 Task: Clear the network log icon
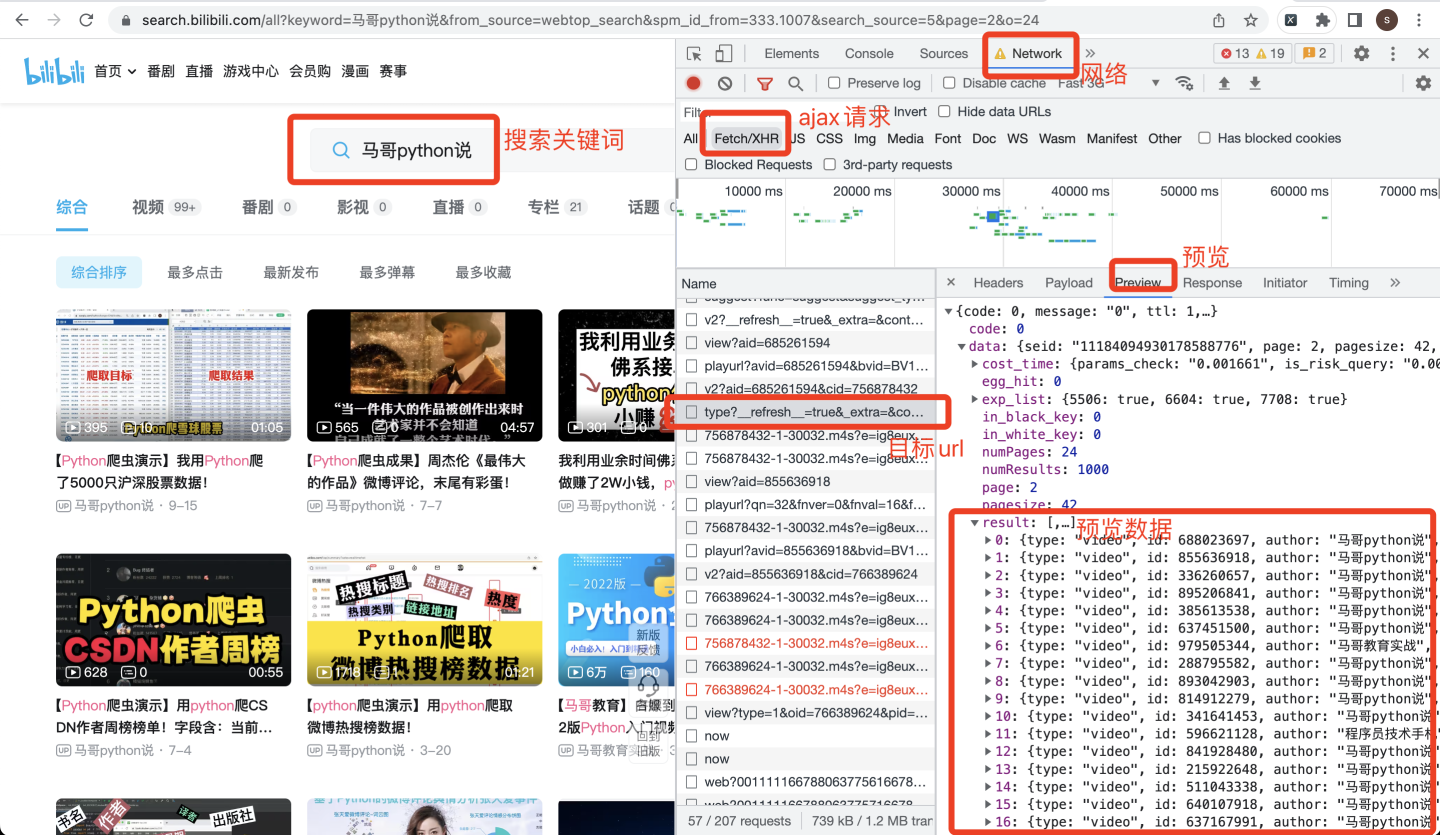(725, 84)
